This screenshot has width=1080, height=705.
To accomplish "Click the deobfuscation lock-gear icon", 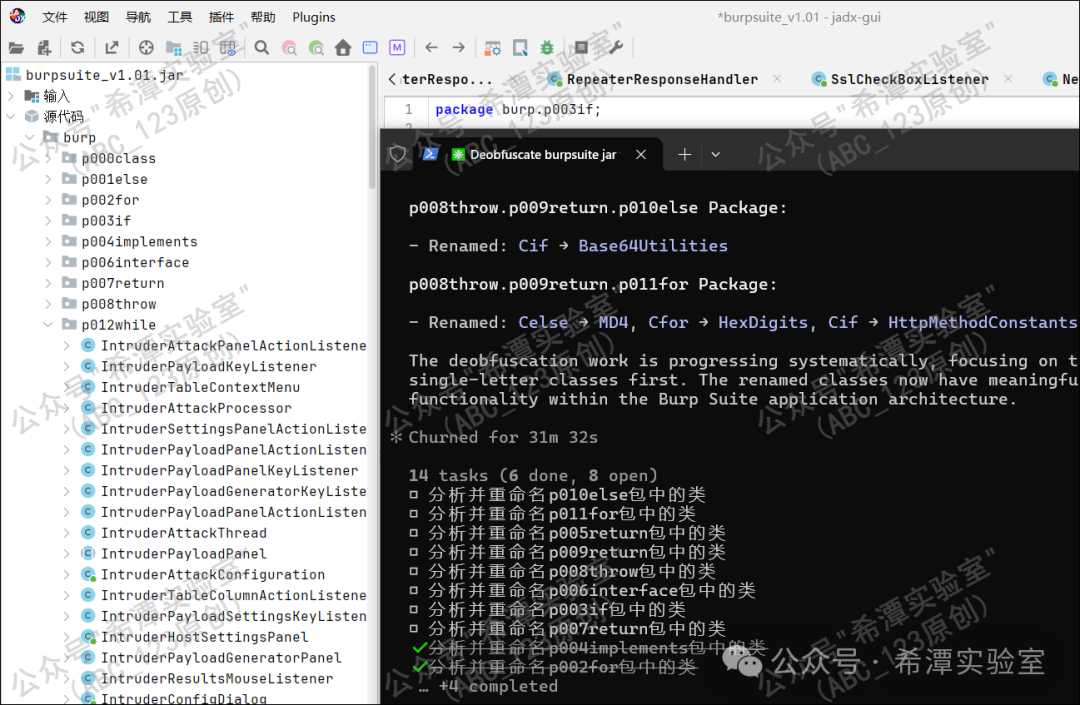I will 492,48.
